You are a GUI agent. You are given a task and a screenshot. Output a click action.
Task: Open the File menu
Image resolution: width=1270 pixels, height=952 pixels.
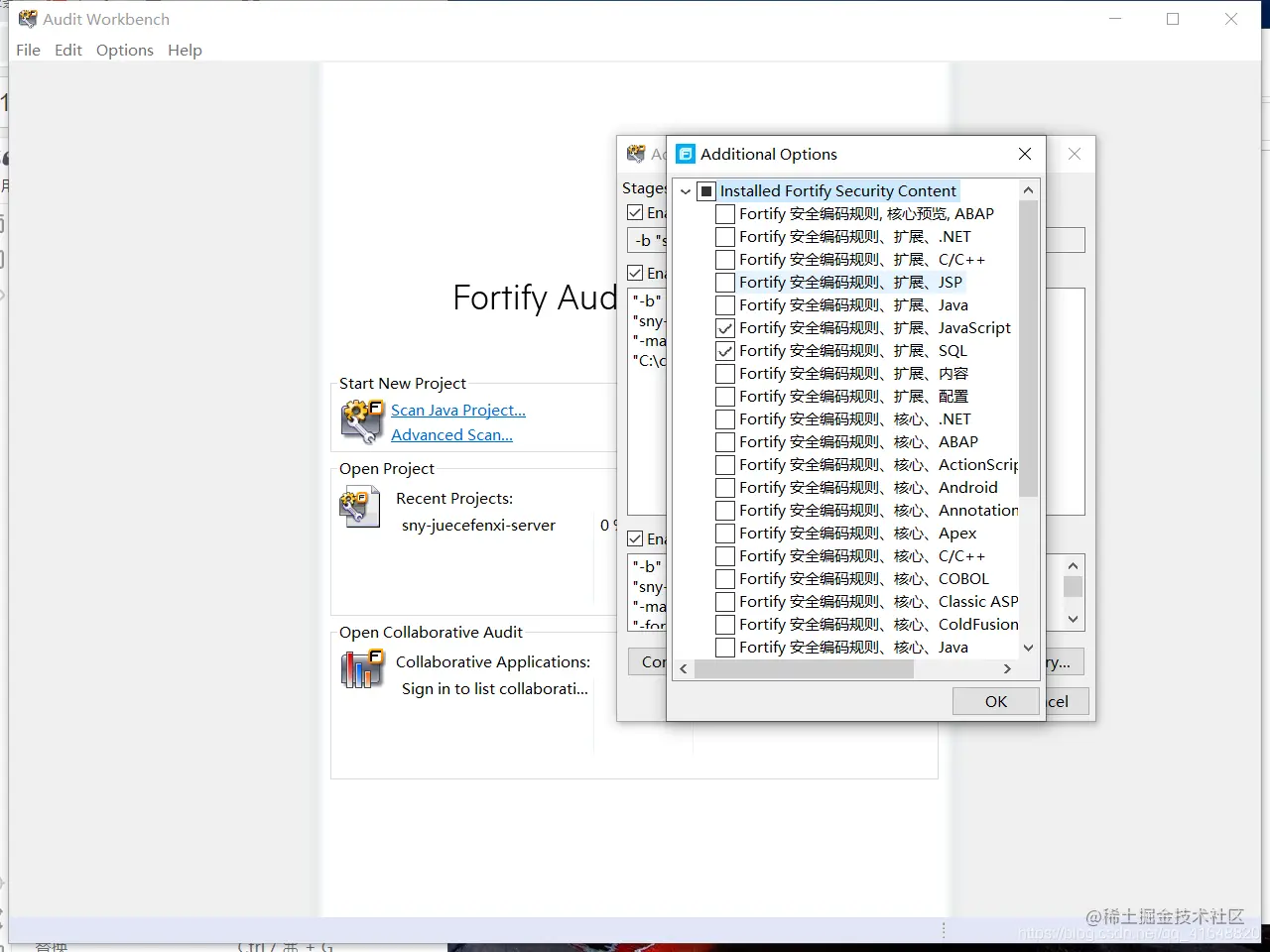[x=29, y=50]
